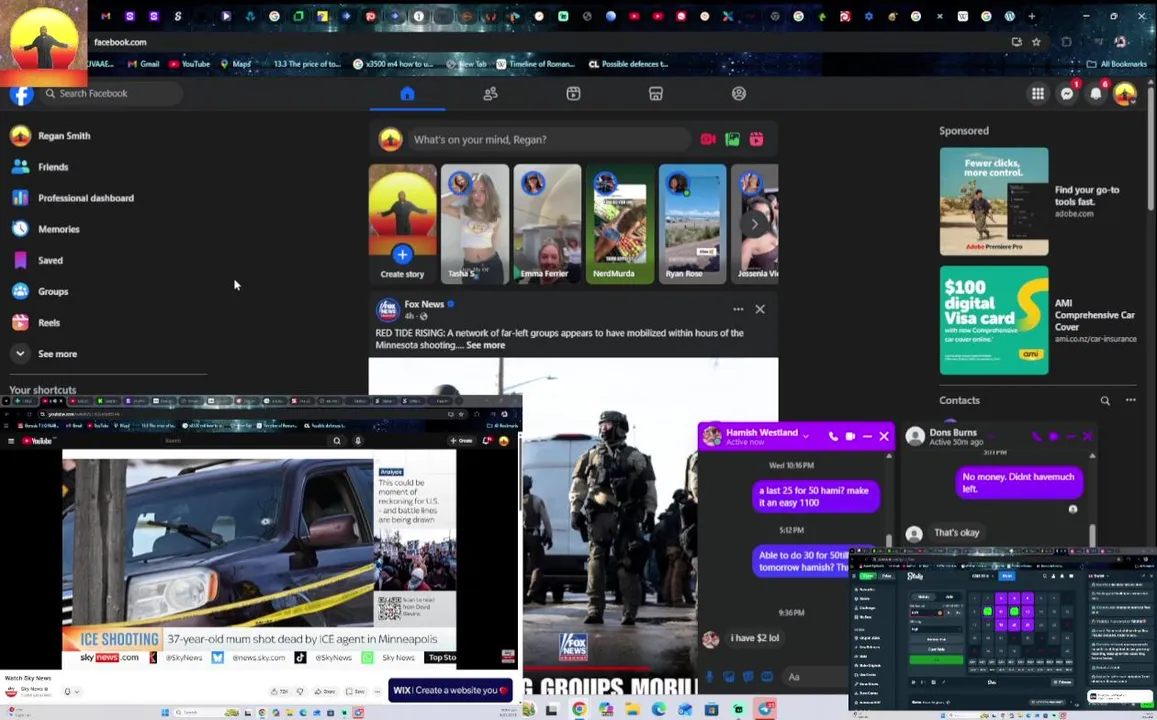Expand the Fox News post via See more
Viewport: 1157px width, 720px height.
click(x=486, y=345)
